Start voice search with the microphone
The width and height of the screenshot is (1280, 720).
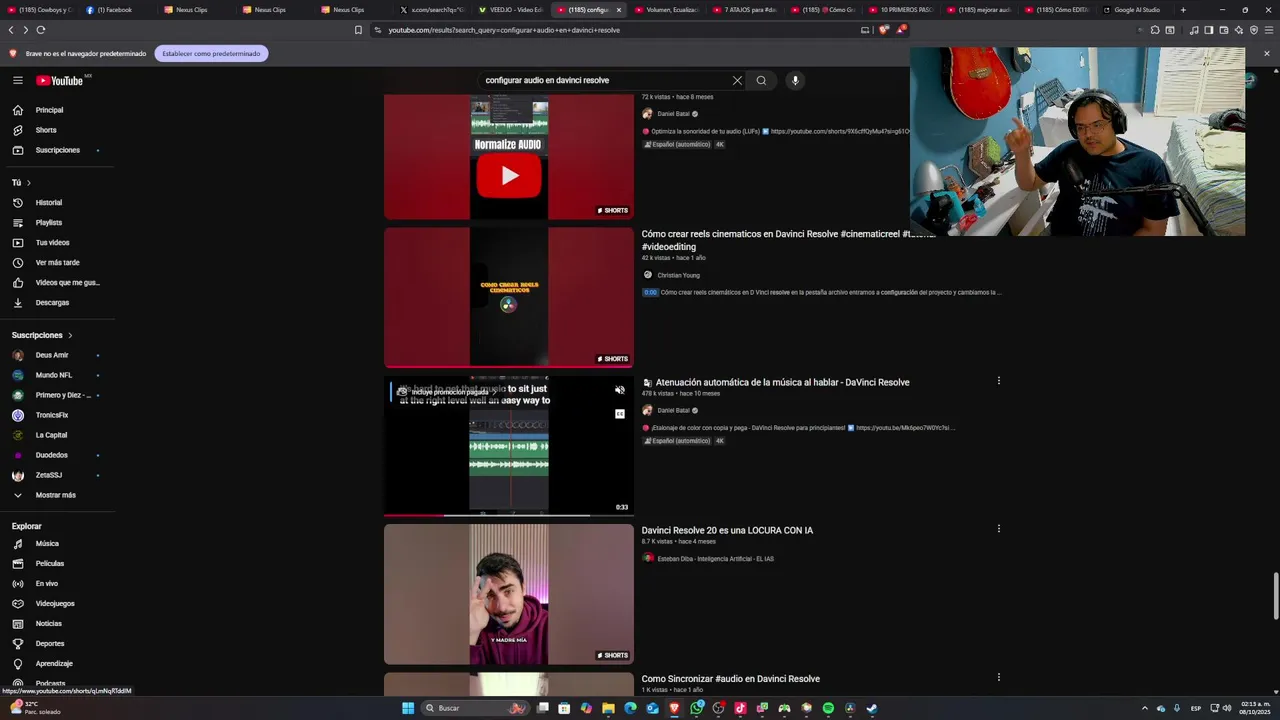tap(795, 80)
